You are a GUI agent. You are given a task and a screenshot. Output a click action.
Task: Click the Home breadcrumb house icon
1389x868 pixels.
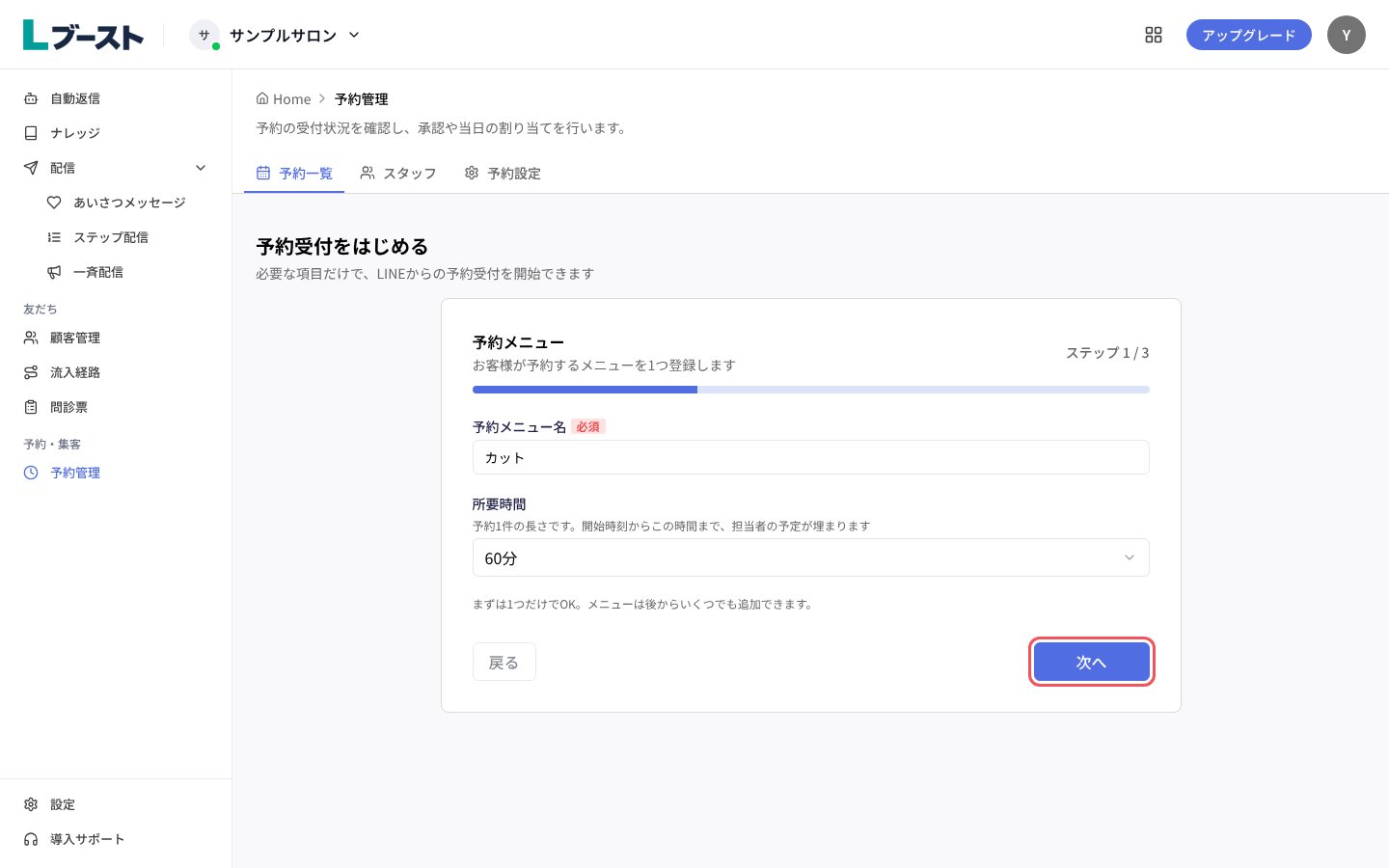[262, 98]
